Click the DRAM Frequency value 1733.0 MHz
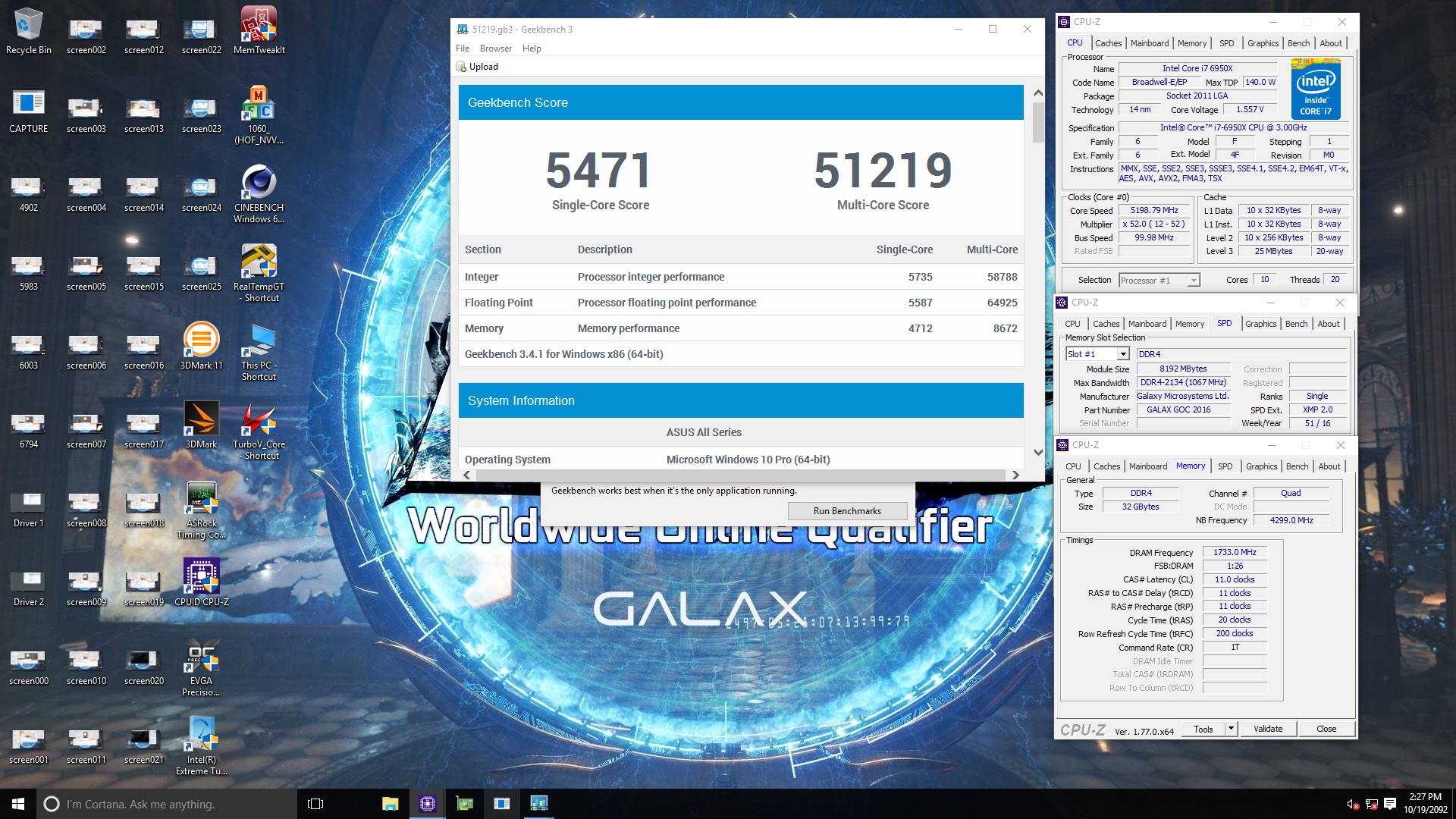 click(1235, 552)
